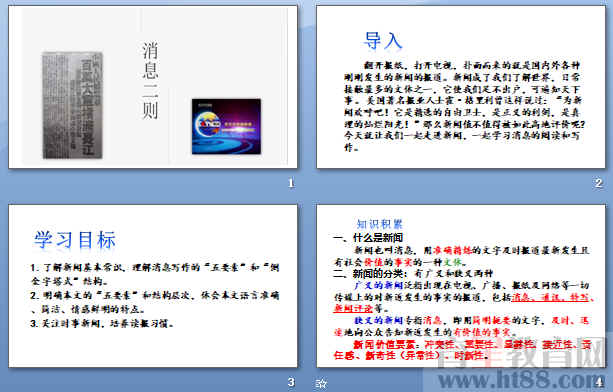This screenshot has width=613, height=392.
Task: Click slide number 3 label
Action: [291, 382]
